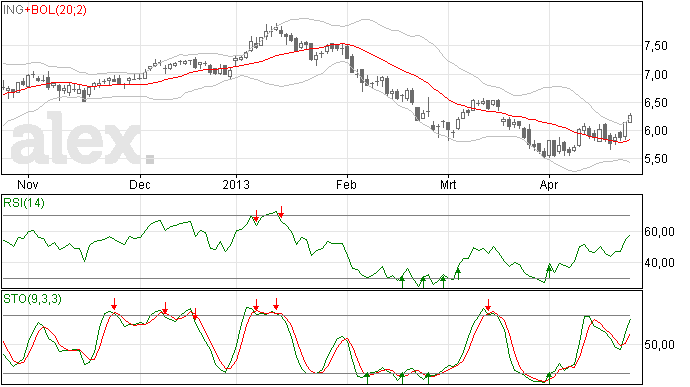Viewport: 690px width, 387px height.
Task: Click the 40,00 RSI axis value
Action: click(x=659, y=263)
